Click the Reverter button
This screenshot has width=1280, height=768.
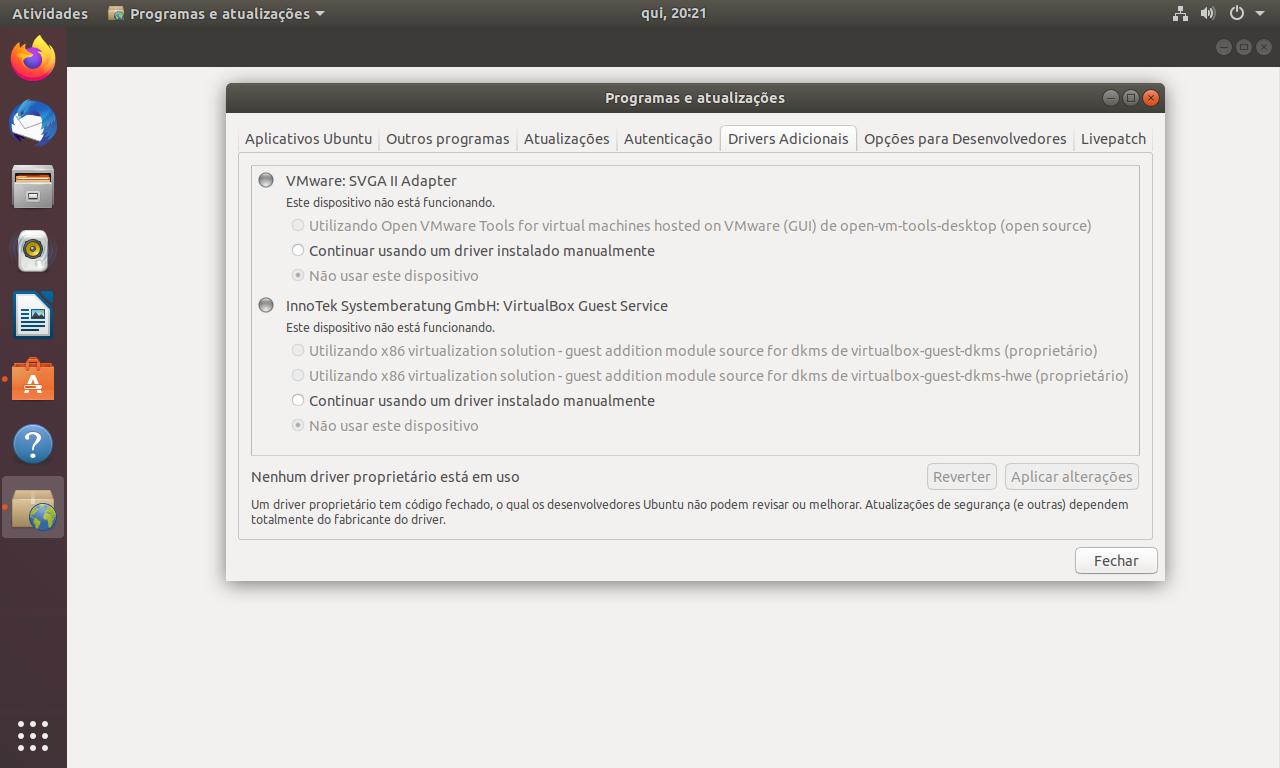(961, 476)
